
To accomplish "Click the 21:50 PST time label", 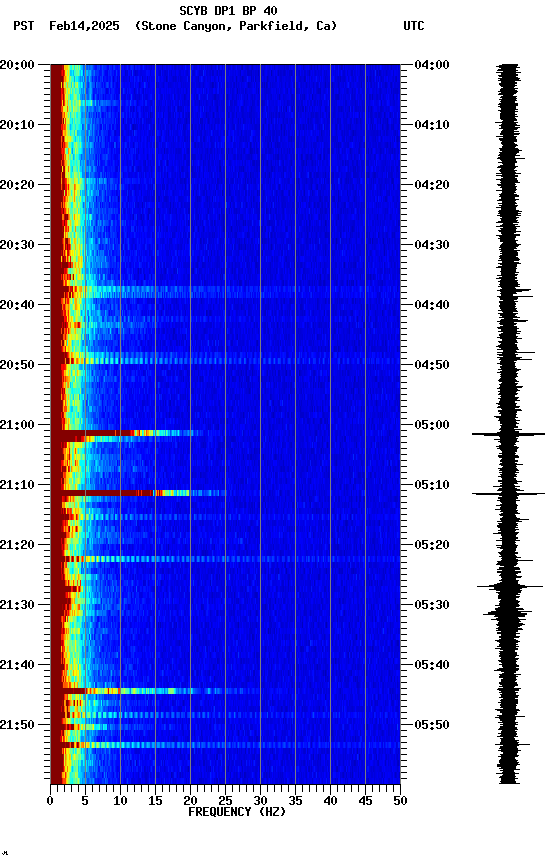I will coord(17,725).
